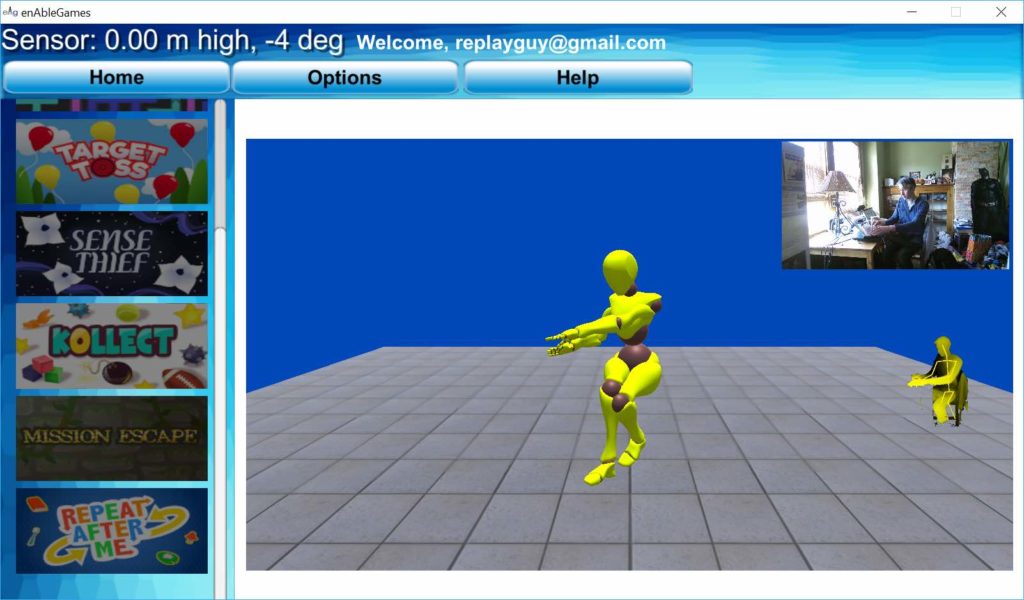The image size is (1024, 600).
Task: Click the webcam video preview
Action: click(x=897, y=205)
